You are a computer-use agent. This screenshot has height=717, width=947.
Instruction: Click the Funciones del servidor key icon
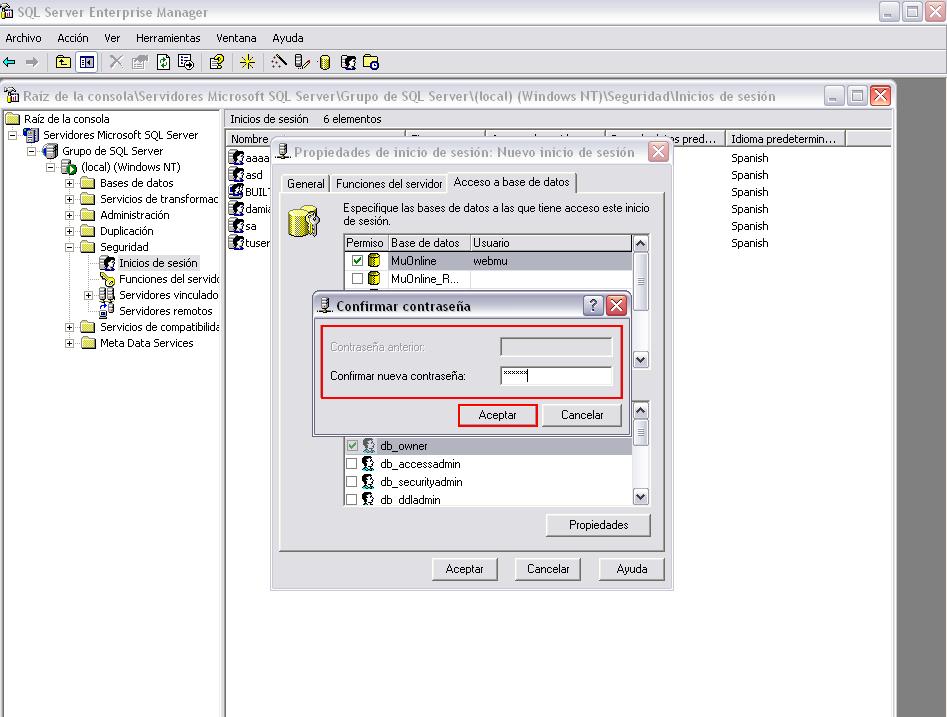[108, 279]
